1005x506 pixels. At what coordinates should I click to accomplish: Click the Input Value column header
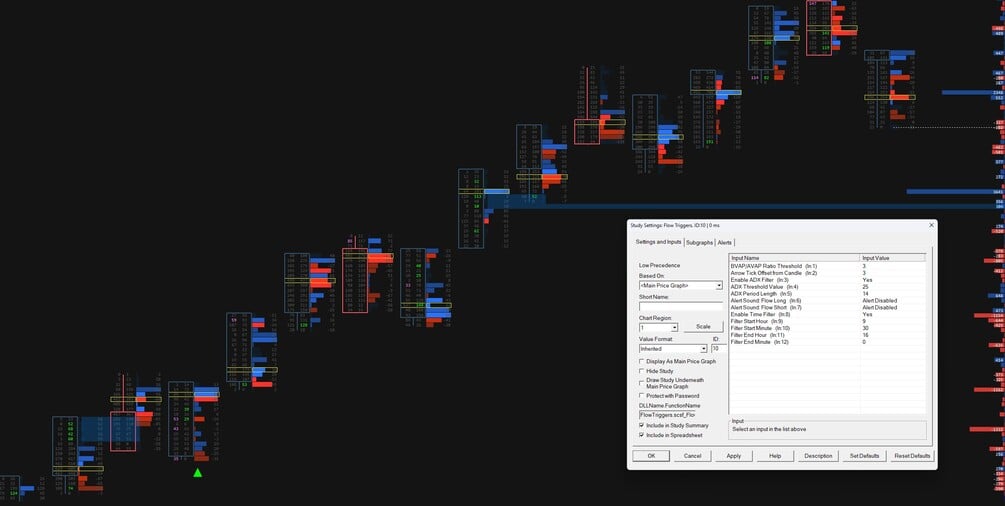(x=893, y=258)
